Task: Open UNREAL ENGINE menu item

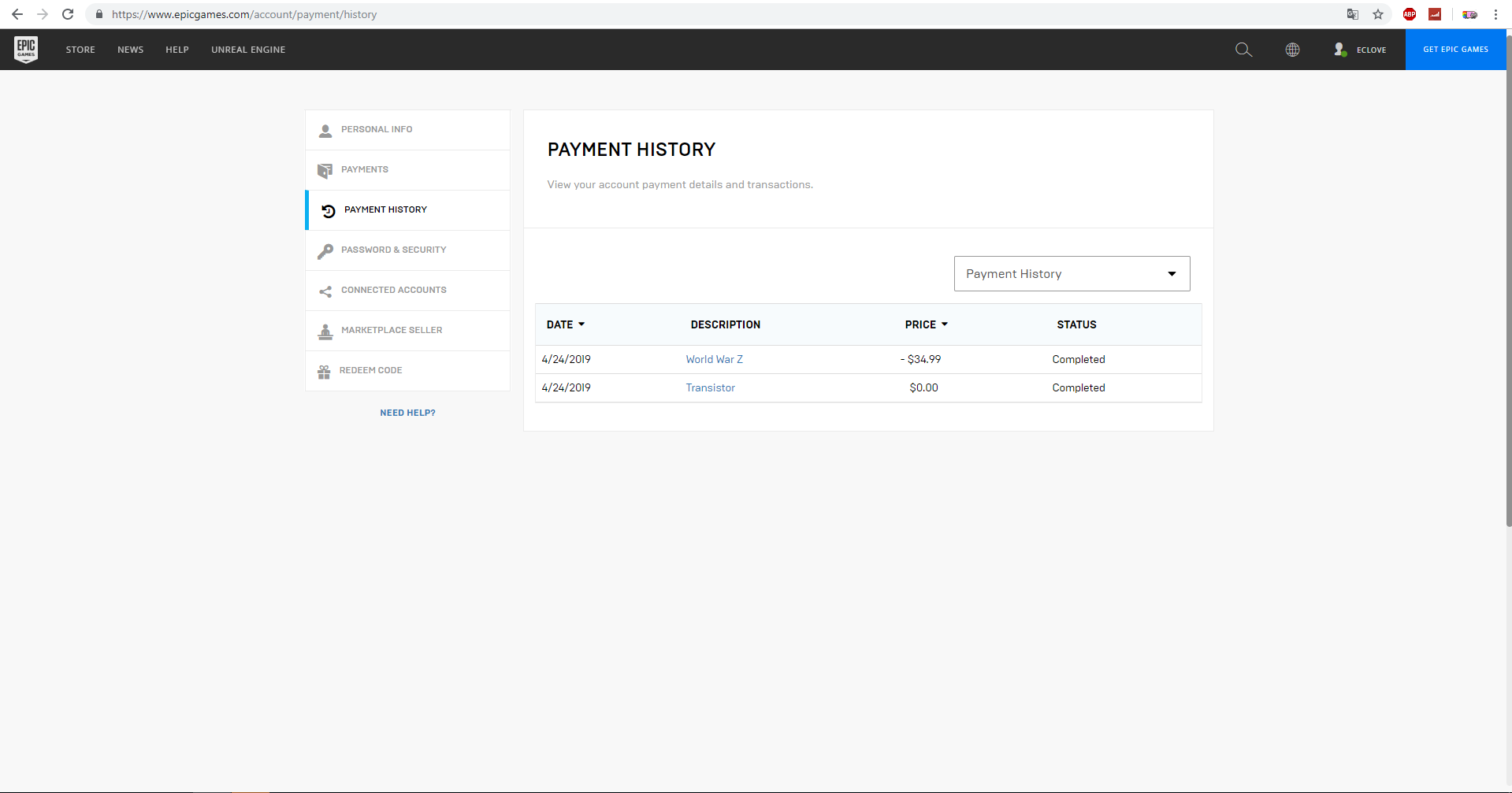Action: pos(248,50)
